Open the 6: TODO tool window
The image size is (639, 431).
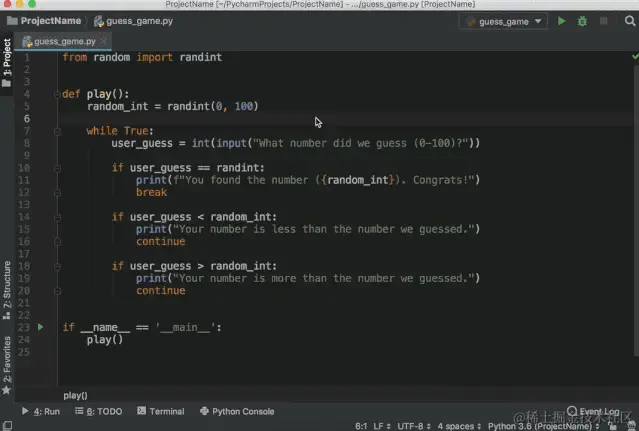(x=99, y=411)
